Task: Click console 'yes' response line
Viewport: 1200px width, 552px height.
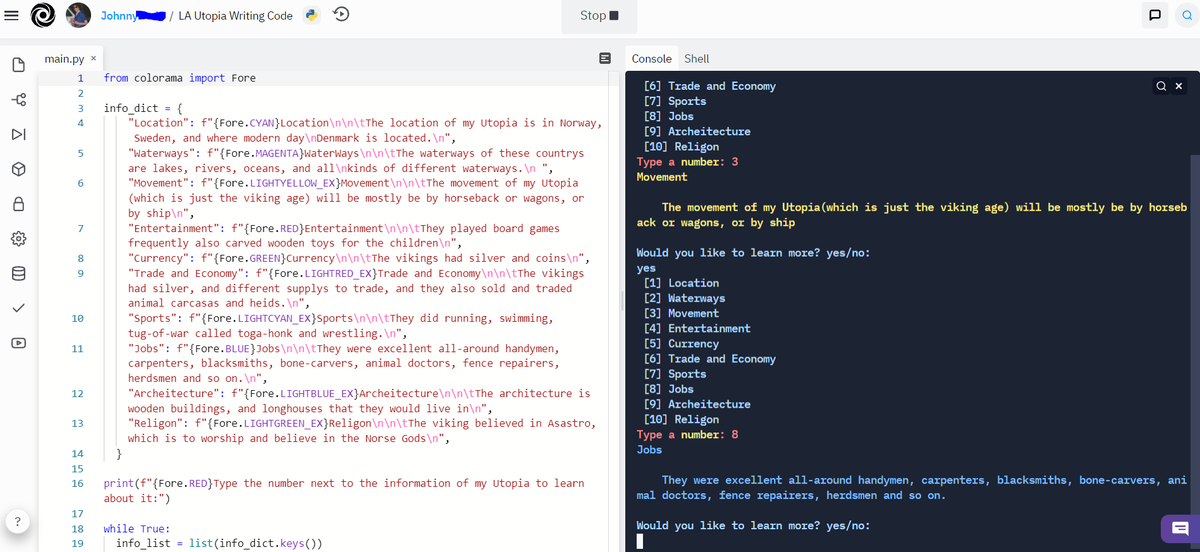Action: pos(646,268)
